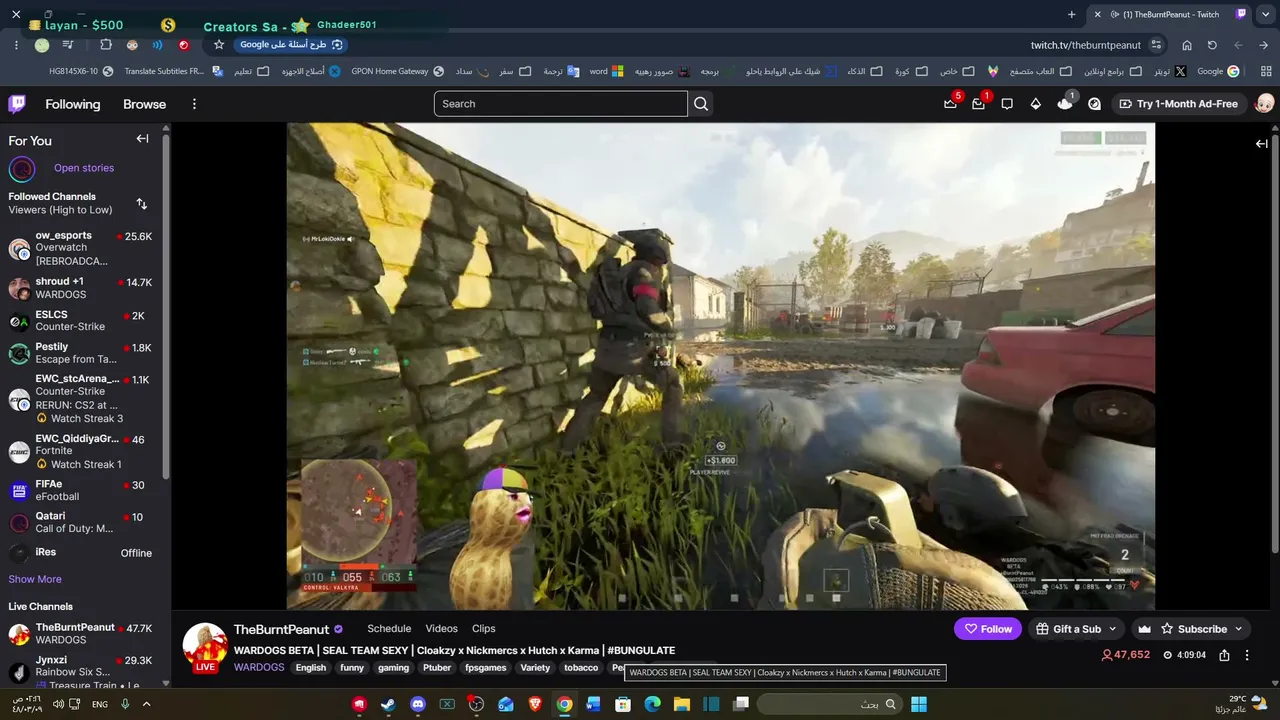1280x720 pixels.
Task: Click the tobacco tag
Action: (x=581, y=668)
